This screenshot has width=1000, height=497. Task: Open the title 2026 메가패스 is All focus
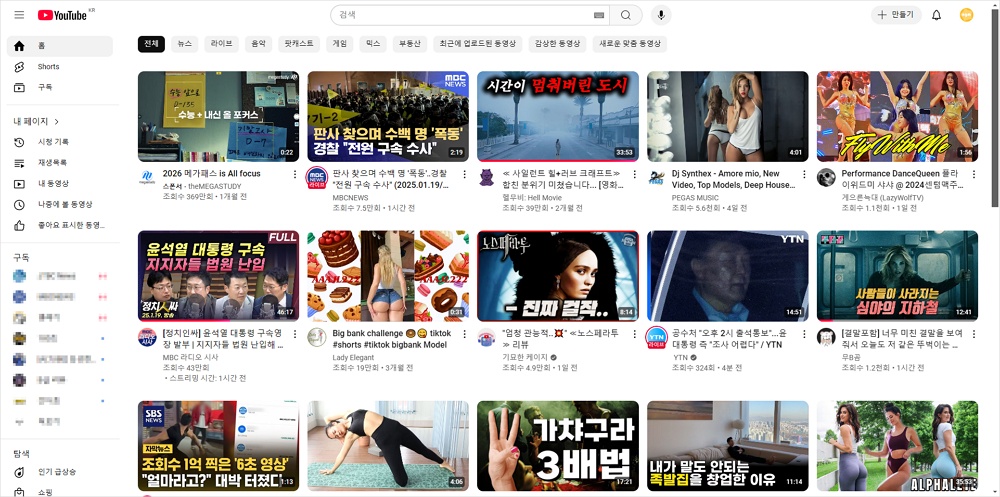(212, 174)
